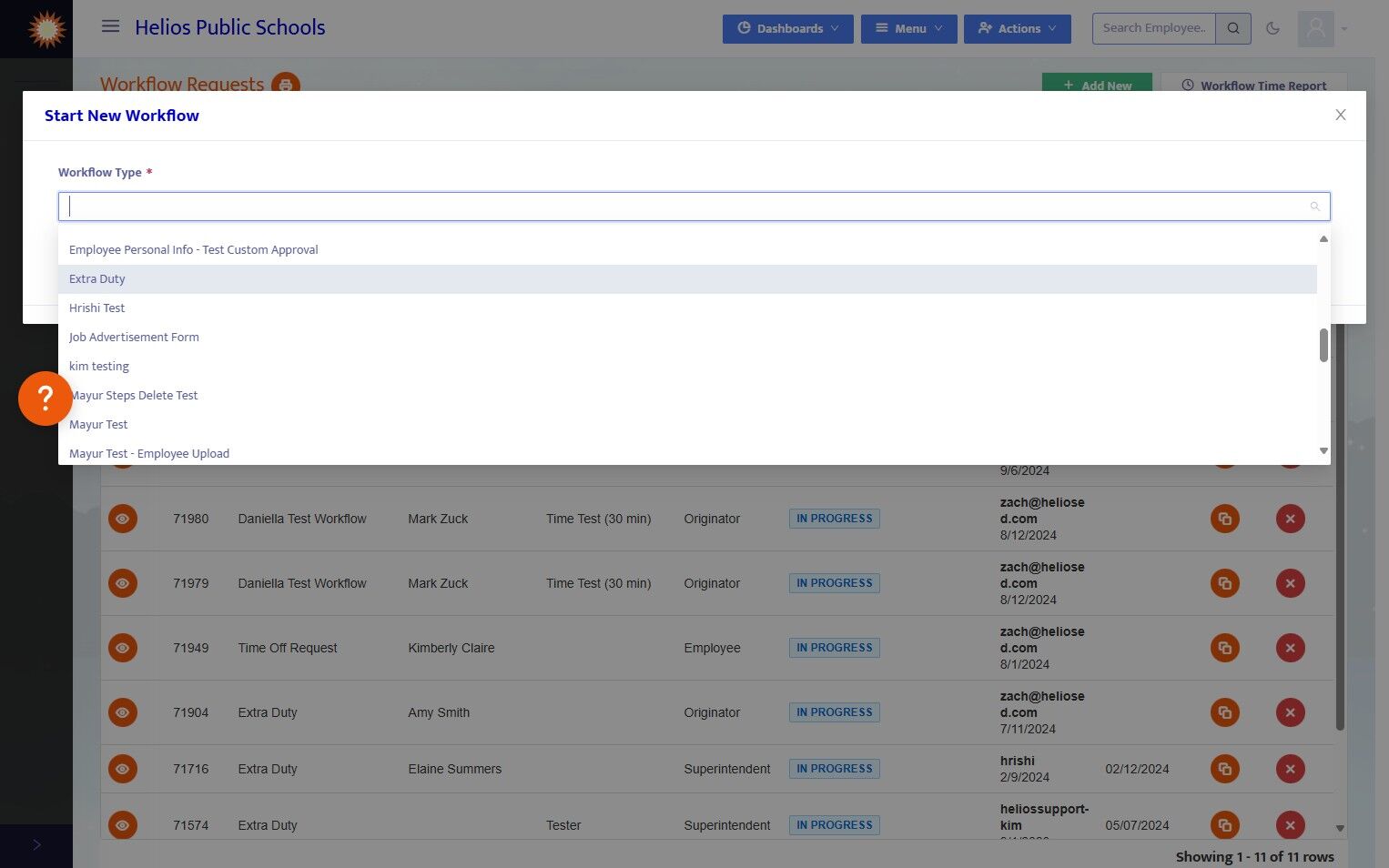Viewport: 1389px width, 868px height.
Task: Click IN PROGRESS badge for request 71716
Action: pyautogui.click(x=835, y=769)
